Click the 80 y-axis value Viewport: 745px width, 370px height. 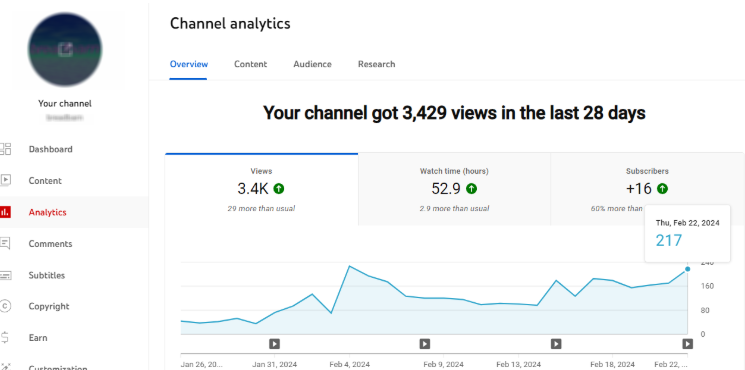[706, 310]
